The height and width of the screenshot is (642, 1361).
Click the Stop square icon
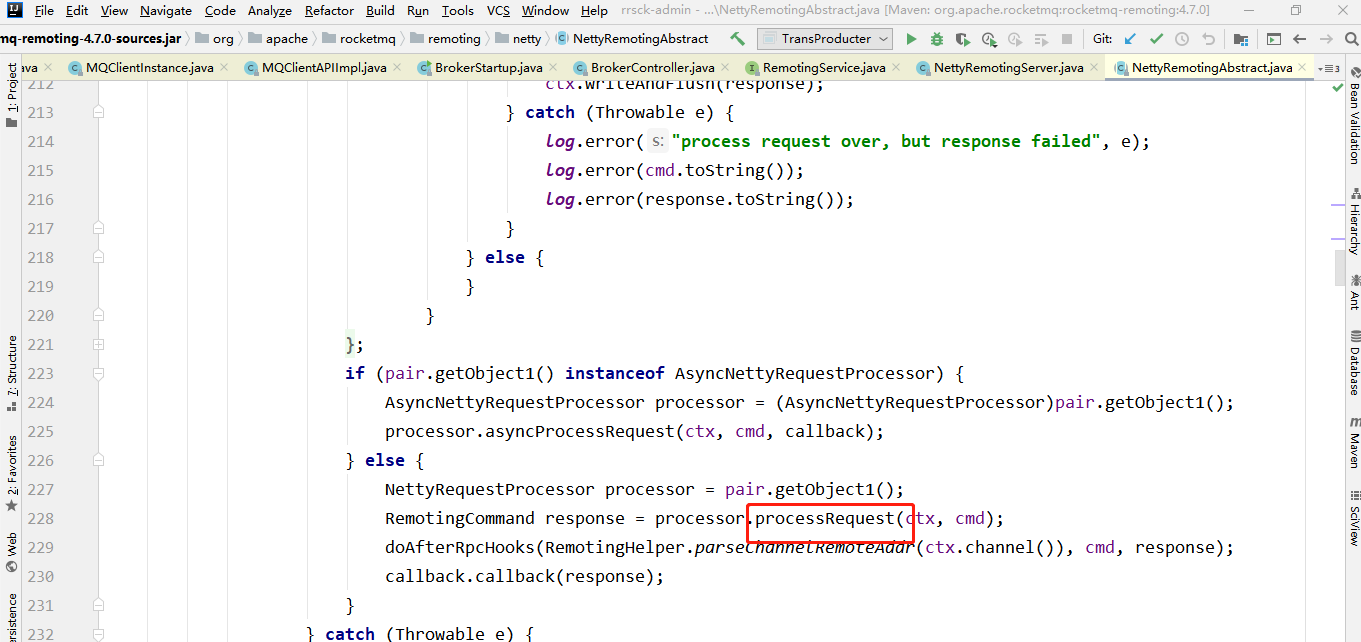point(1066,39)
